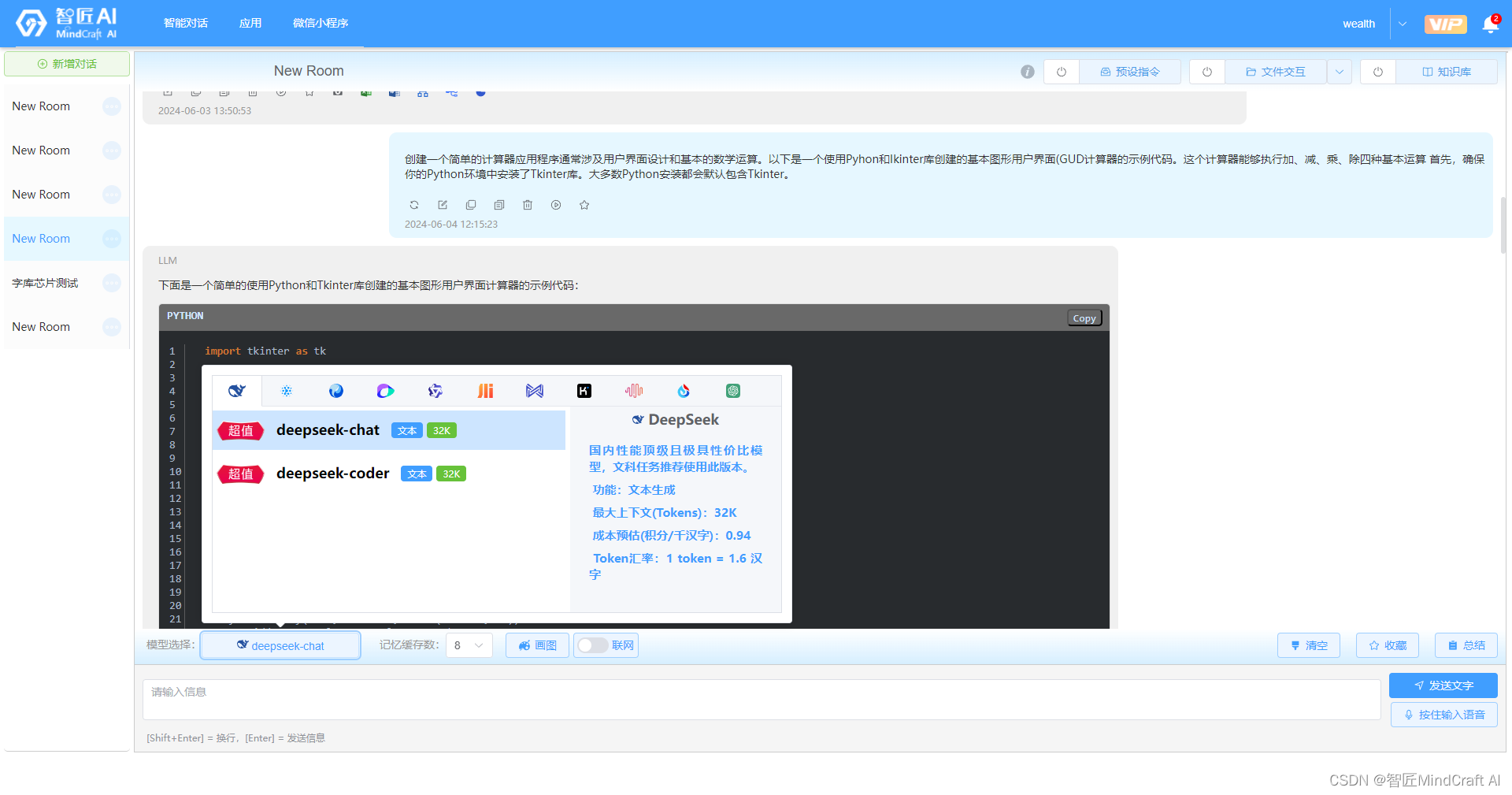Open the Tongyi Qwen provider tab
1512x795 pixels.
pos(435,391)
